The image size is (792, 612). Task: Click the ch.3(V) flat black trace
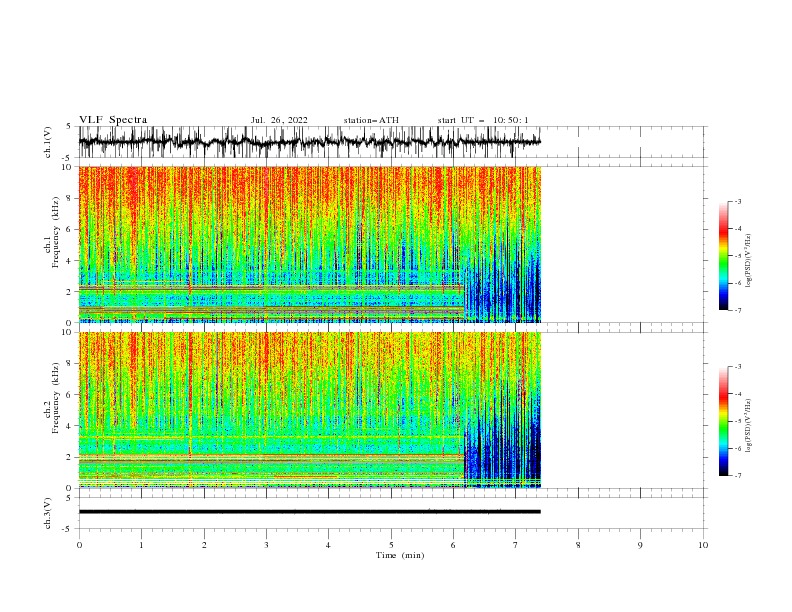tap(310, 512)
